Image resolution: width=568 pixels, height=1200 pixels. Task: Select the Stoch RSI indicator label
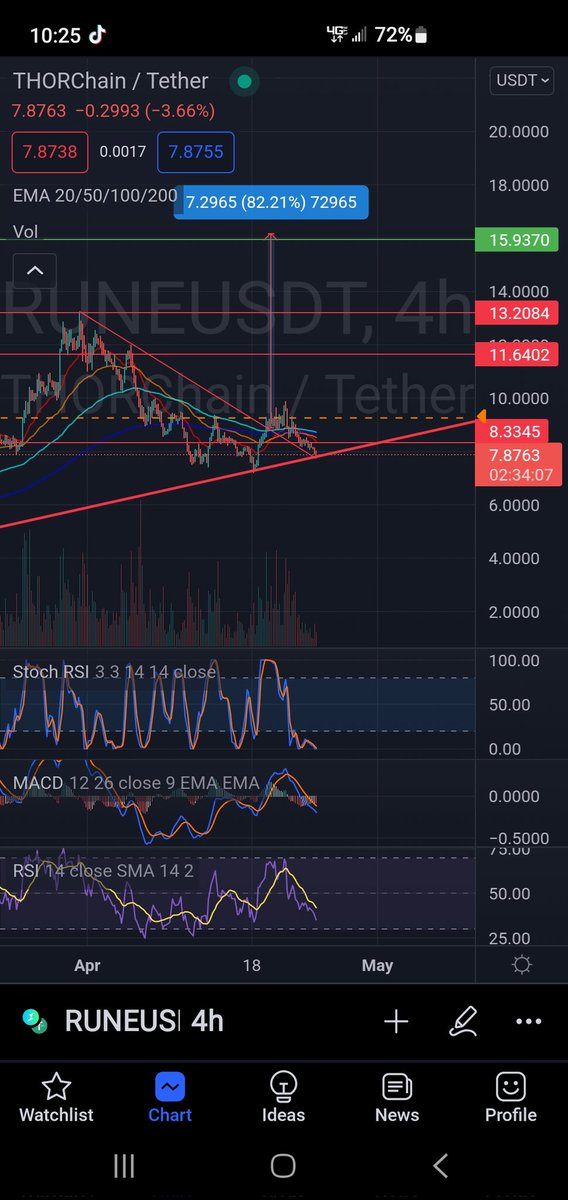114,672
